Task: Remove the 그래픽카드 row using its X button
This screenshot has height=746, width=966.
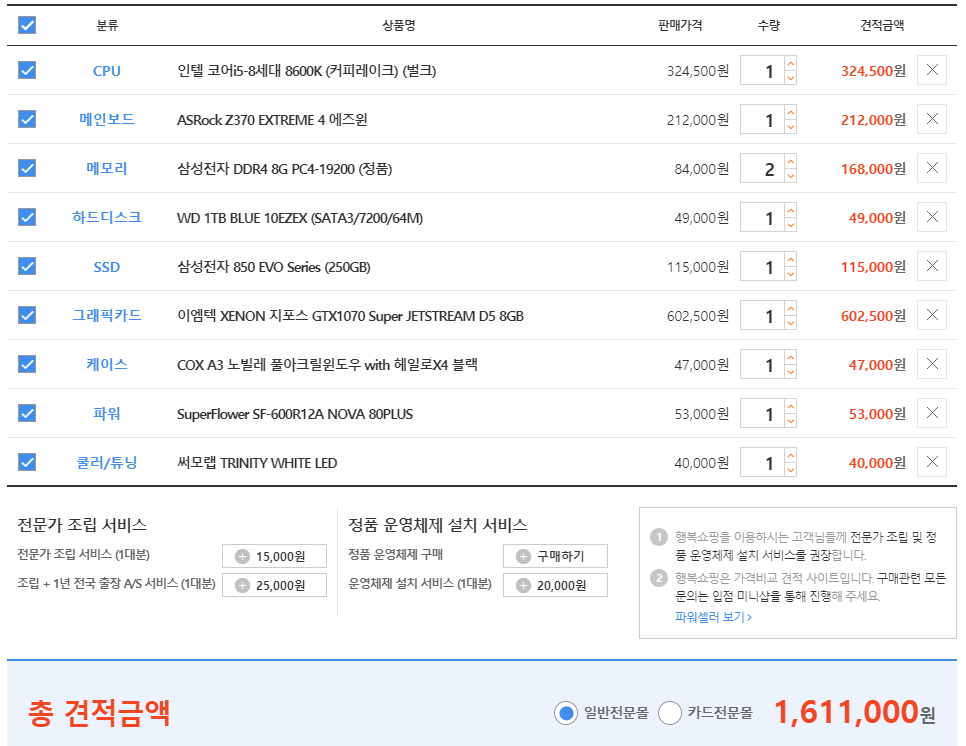Action: tap(932, 315)
